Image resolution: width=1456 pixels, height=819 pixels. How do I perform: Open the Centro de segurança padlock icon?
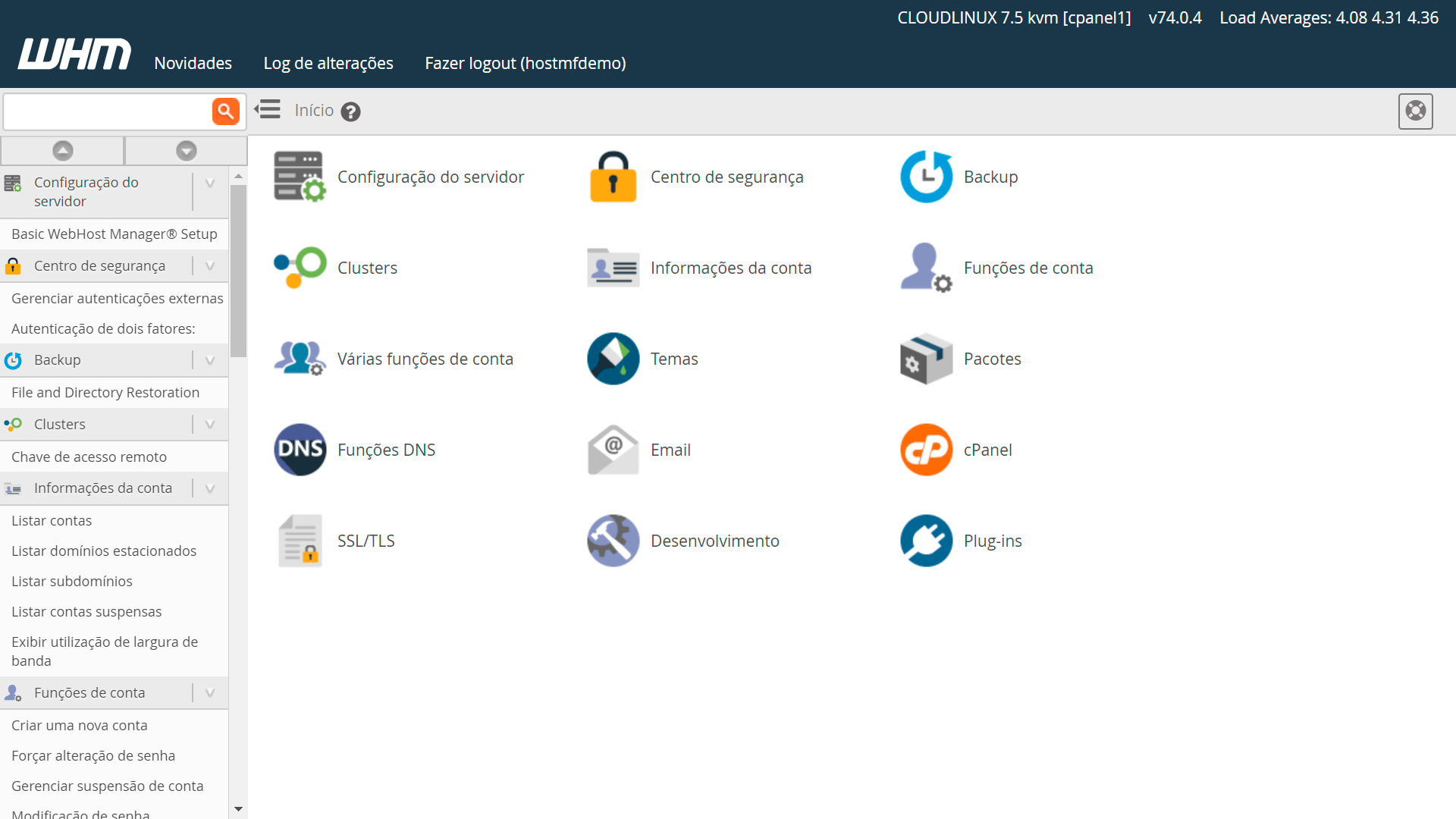613,177
